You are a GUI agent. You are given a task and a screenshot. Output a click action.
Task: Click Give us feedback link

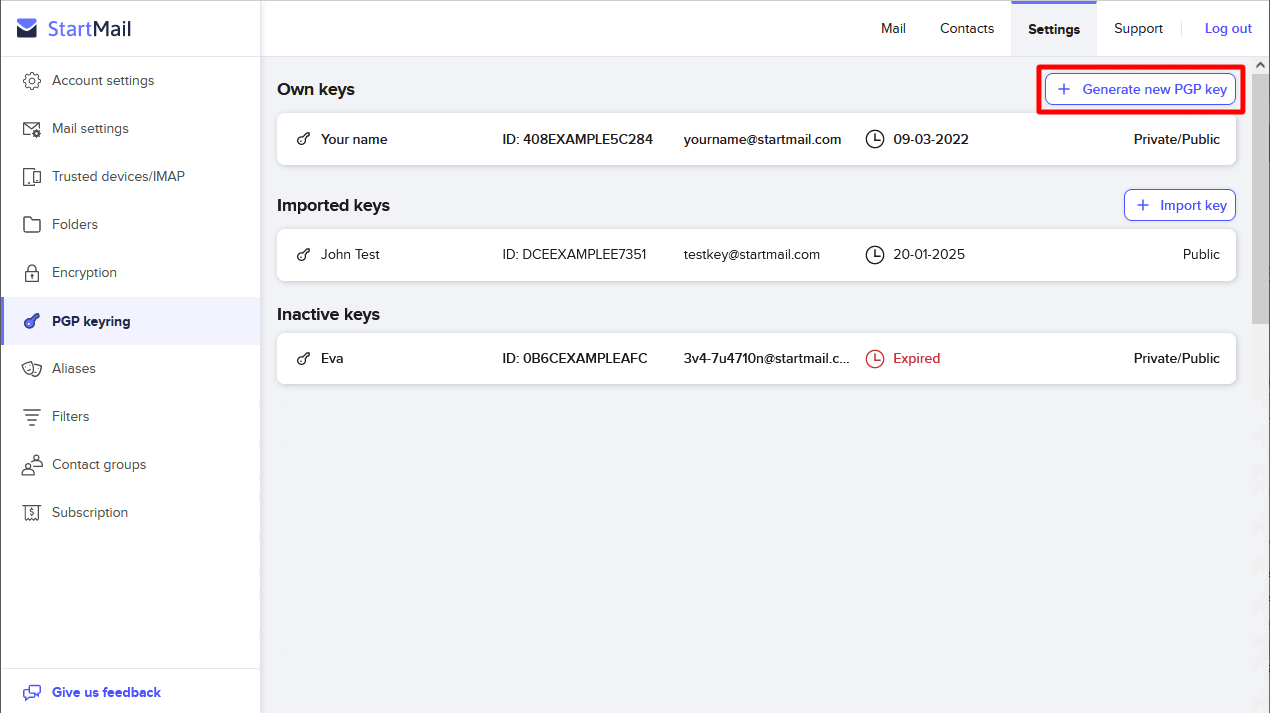point(106,693)
